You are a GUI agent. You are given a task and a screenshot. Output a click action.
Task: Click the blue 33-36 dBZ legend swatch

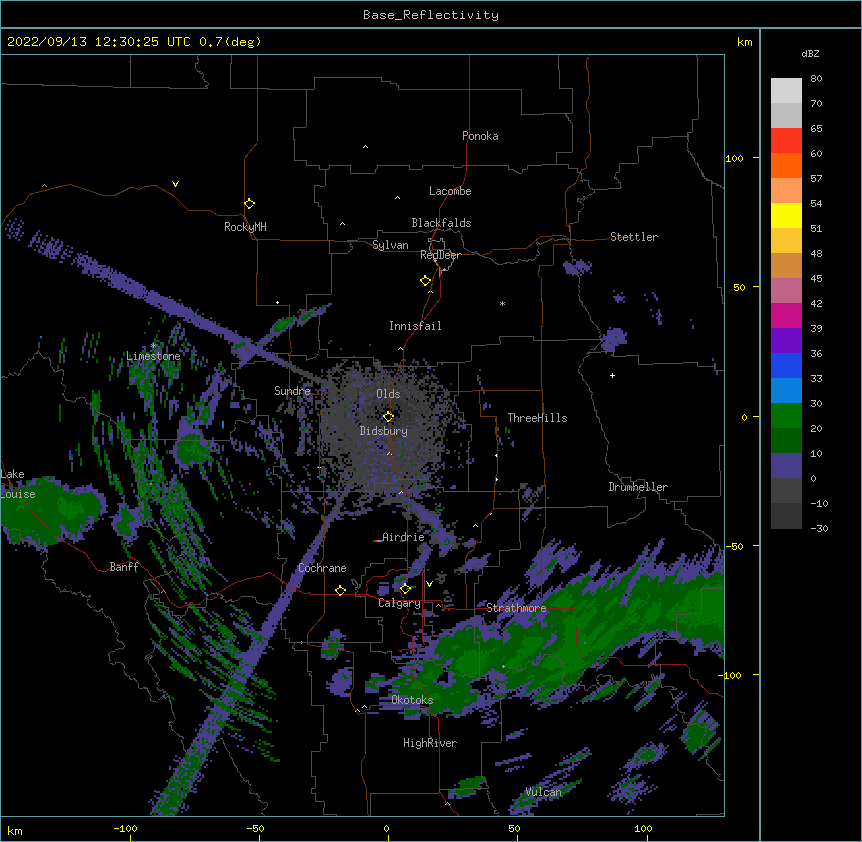point(786,365)
